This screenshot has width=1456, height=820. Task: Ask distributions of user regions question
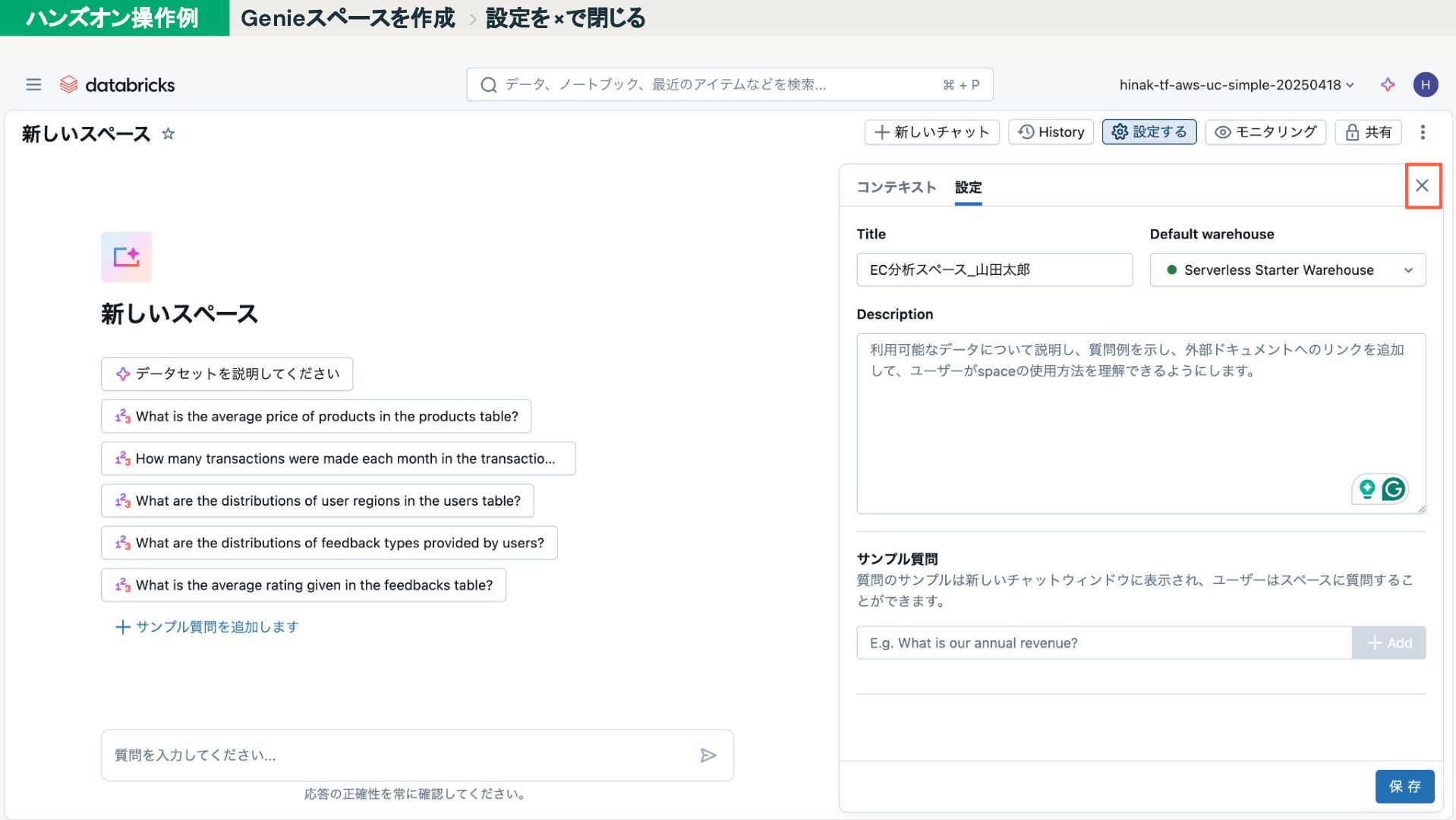317,501
